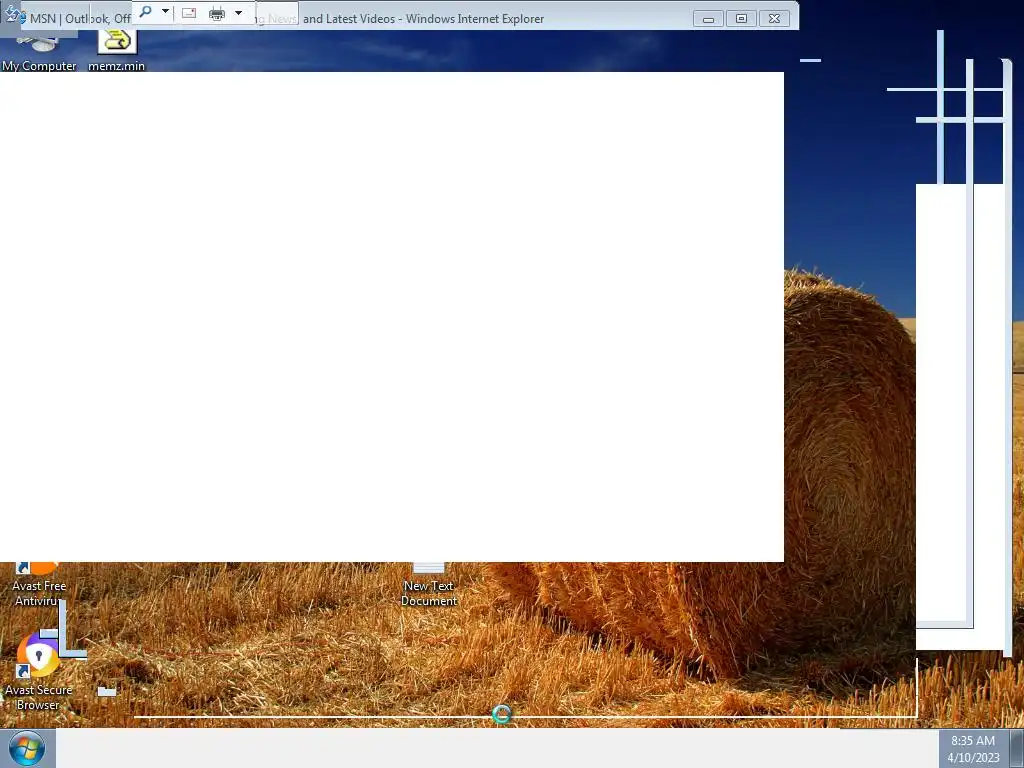
Task: Select the Avast Free Antivirus desktop shortcut
Action: [x=39, y=585]
